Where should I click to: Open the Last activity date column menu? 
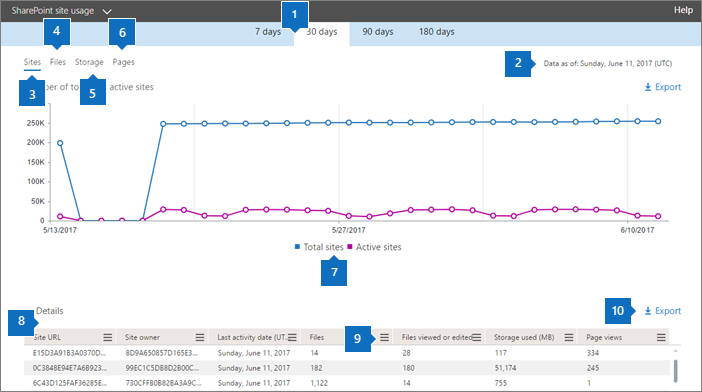(x=292, y=337)
